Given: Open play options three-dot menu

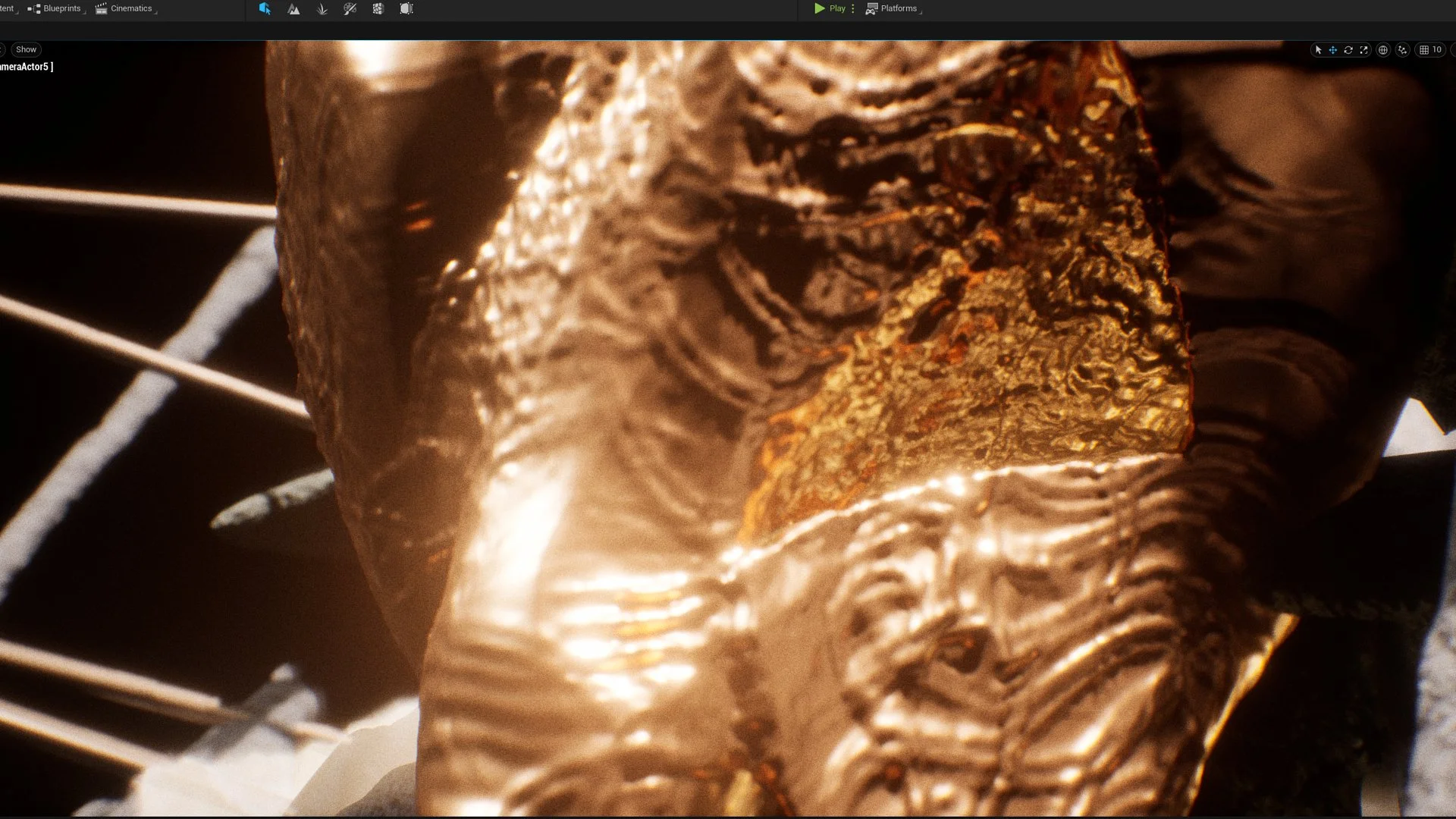Looking at the screenshot, I should tap(853, 9).
